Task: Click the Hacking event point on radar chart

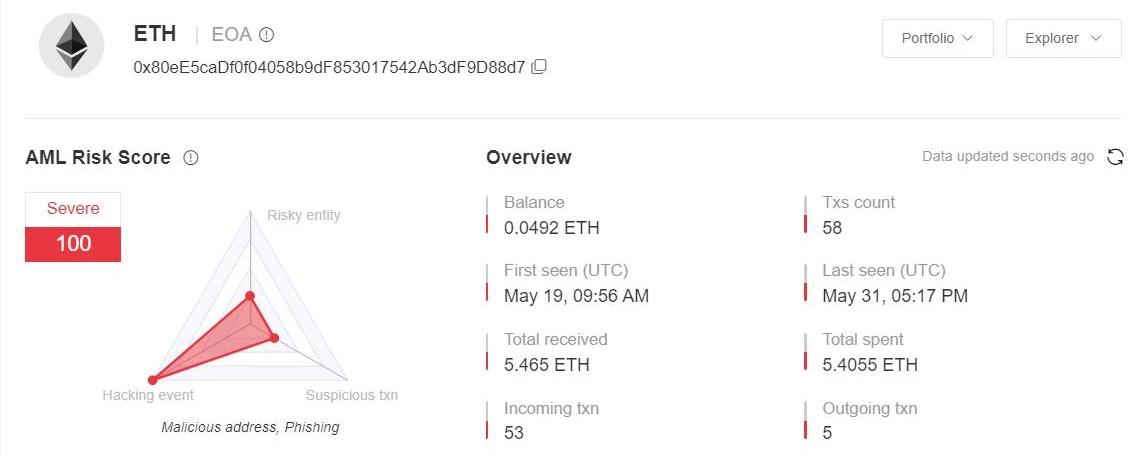Action: (153, 380)
